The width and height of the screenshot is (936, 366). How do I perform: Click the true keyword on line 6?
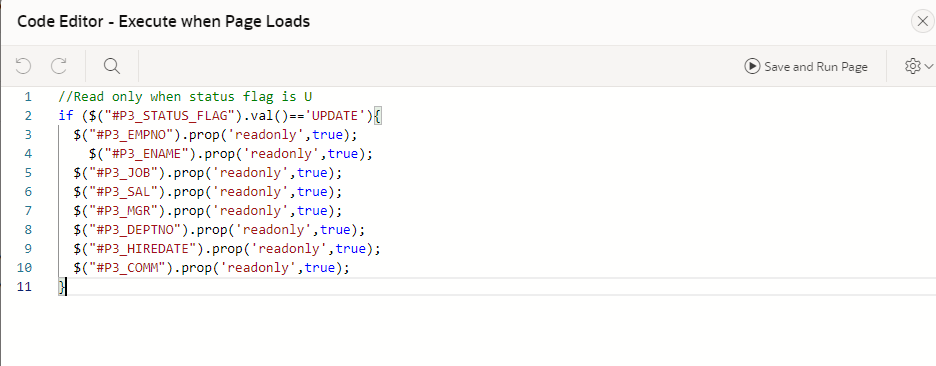(312, 192)
